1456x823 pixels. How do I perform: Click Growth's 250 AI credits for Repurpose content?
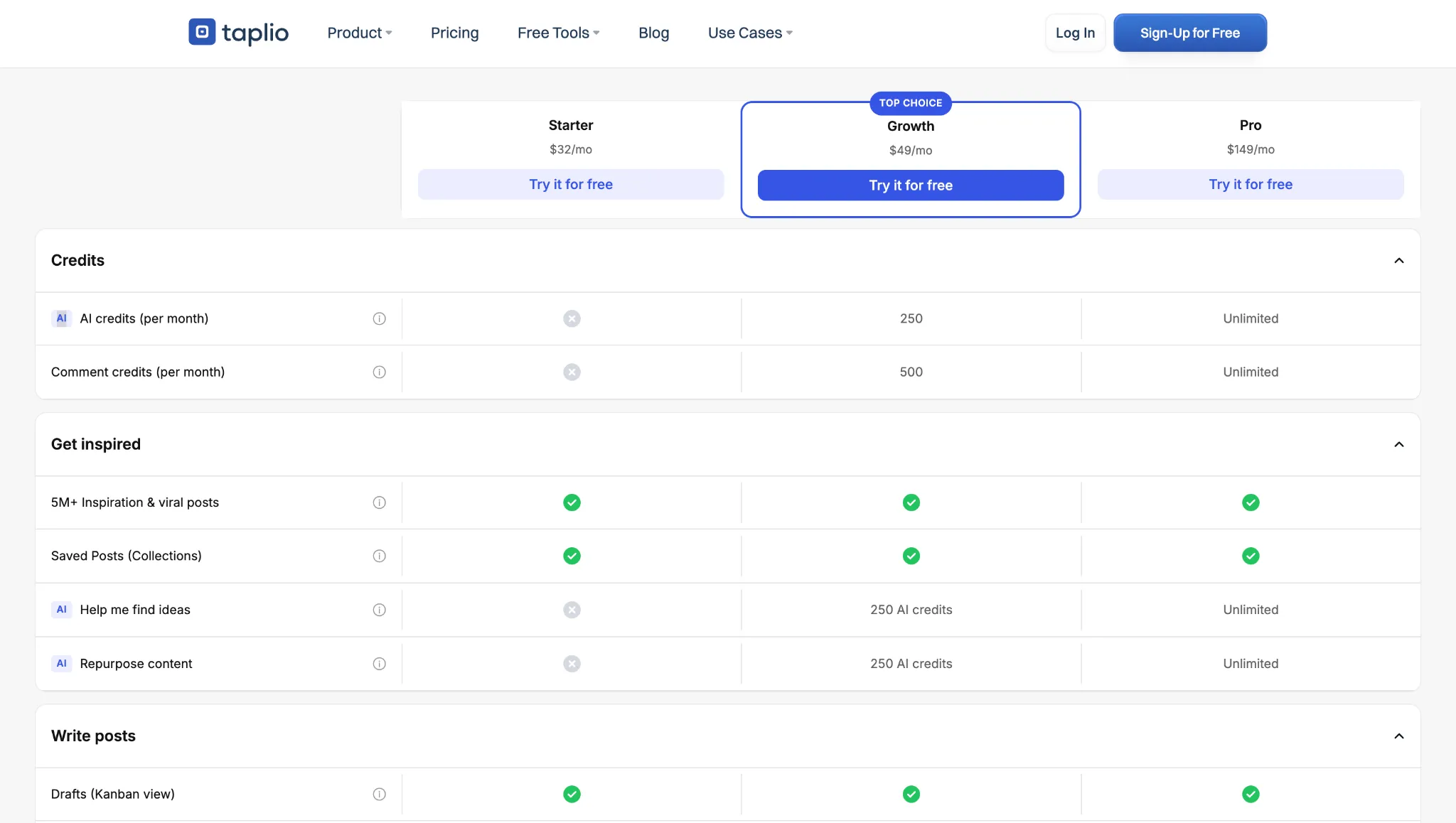911,664
